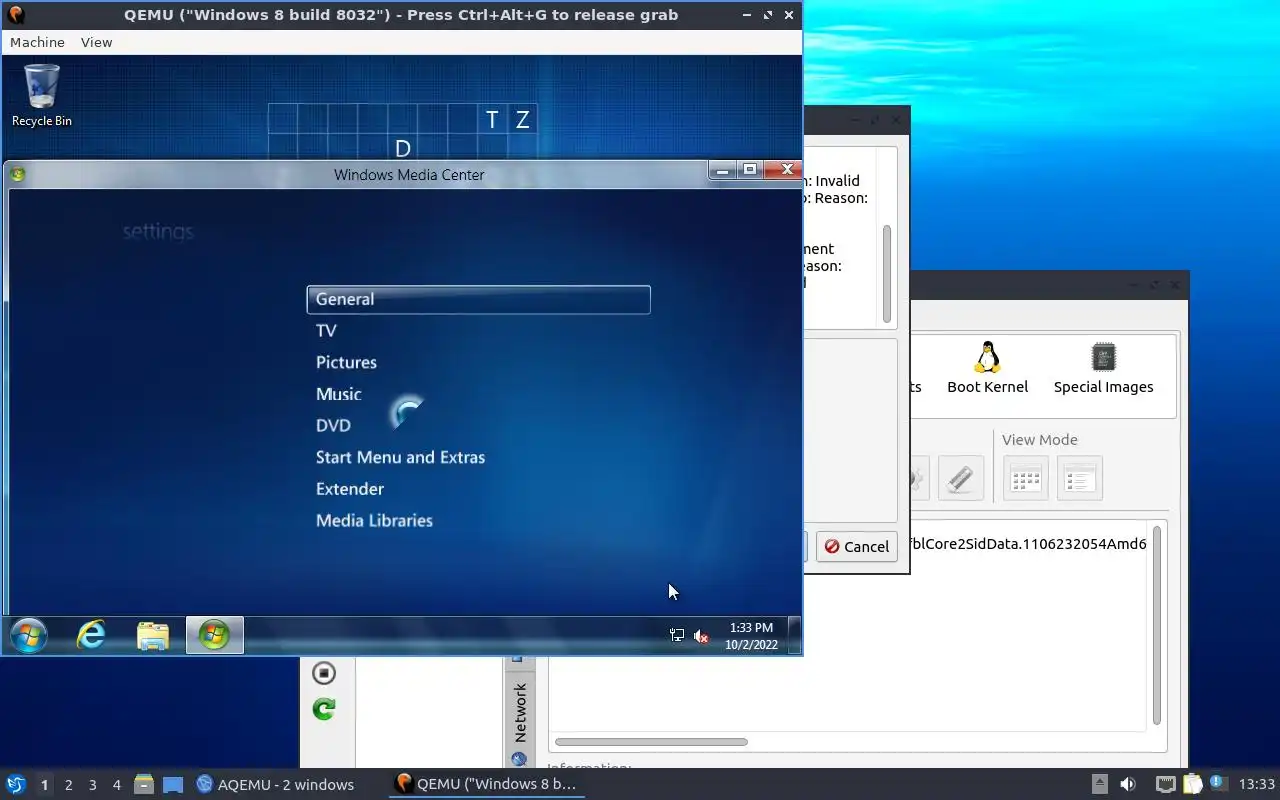Open the host system menu launcher

(x=15, y=784)
